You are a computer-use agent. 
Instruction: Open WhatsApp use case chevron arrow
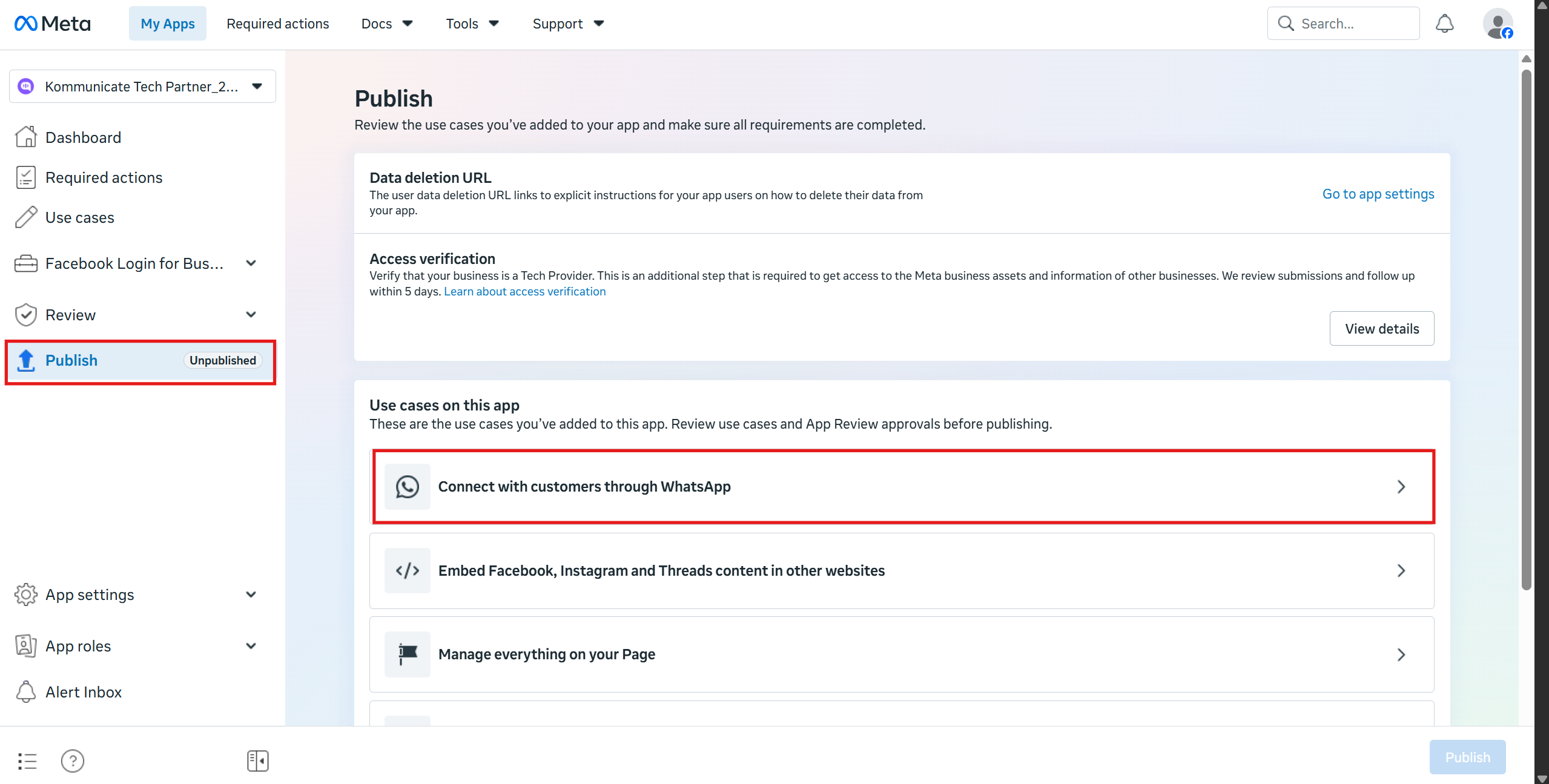(x=1401, y=487)
